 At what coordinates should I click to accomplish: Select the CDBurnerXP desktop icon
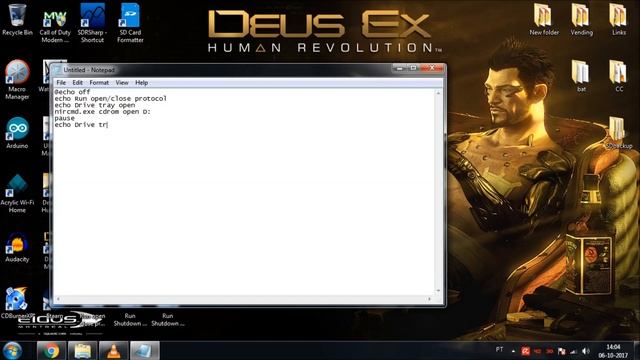(17, 303)
